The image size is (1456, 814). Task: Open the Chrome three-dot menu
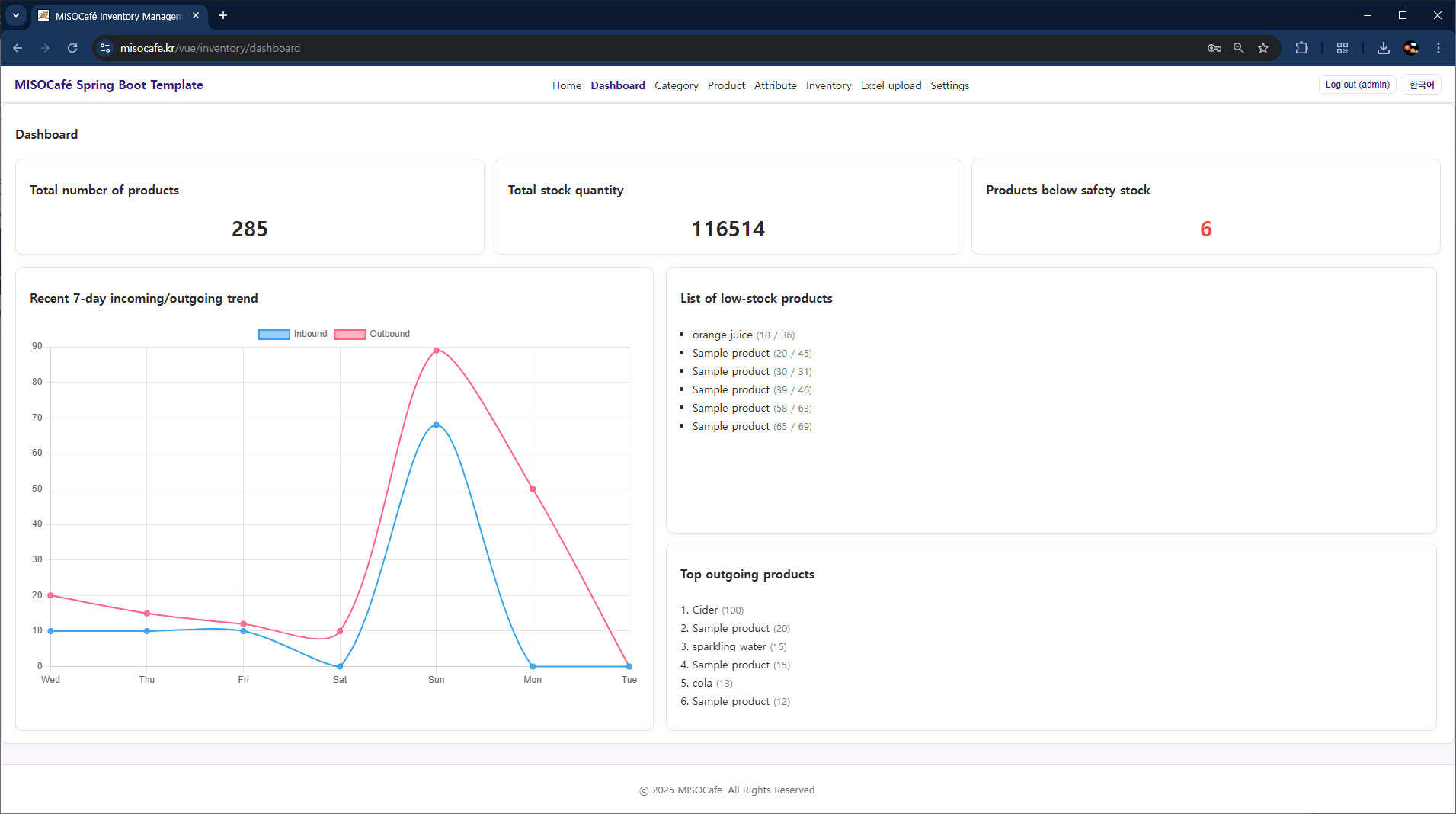tap(1438, 47)
